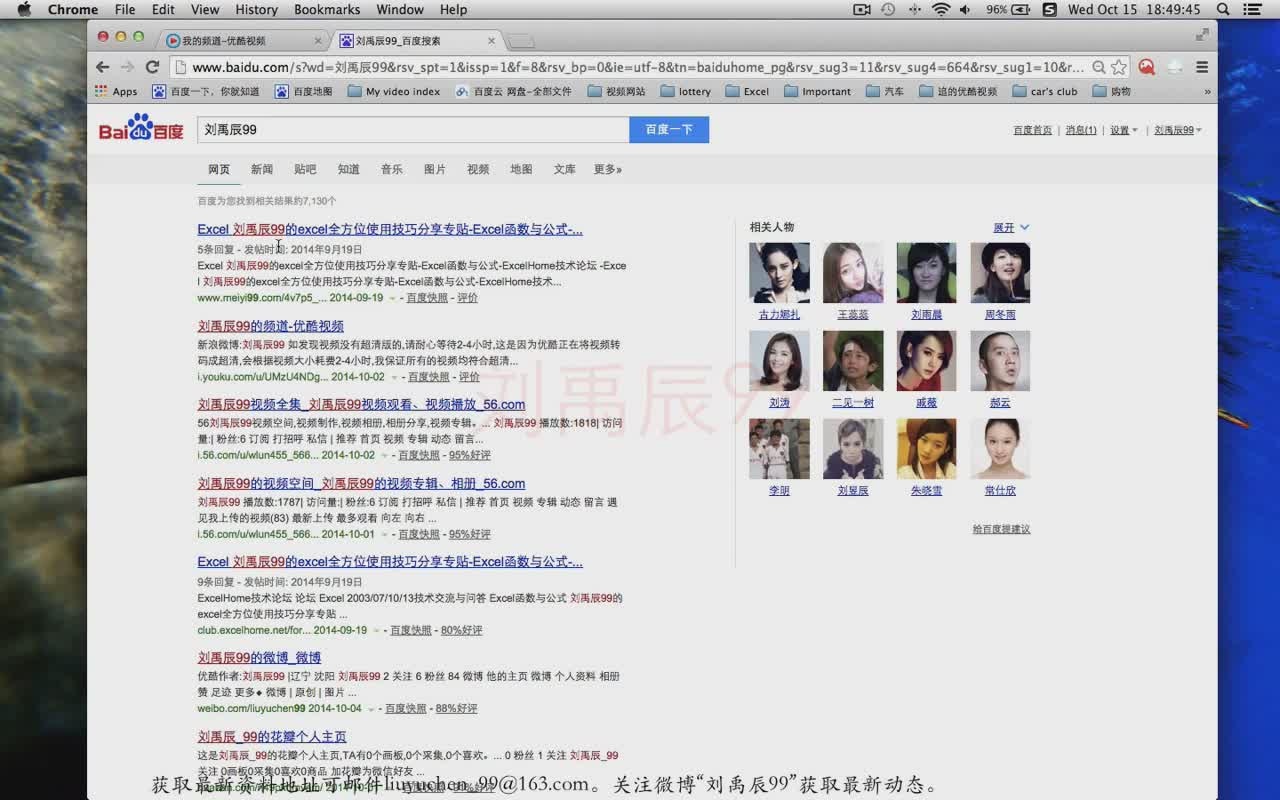Click the 百度一下 search button

point(669,130)
